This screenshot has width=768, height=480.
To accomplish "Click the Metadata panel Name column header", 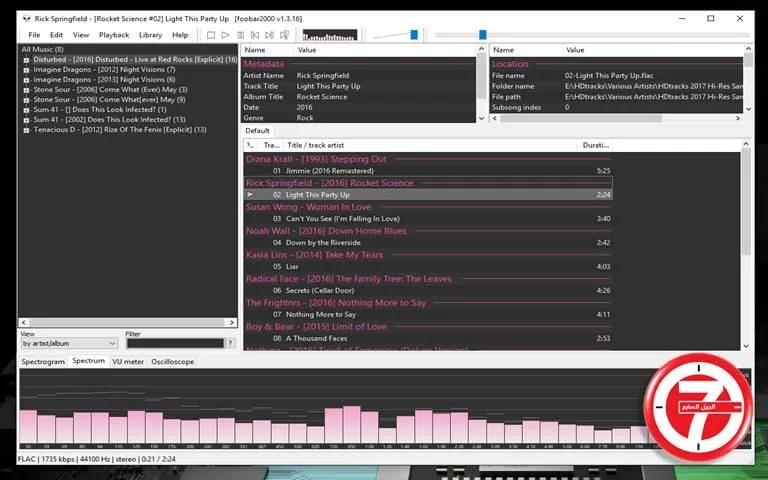I will (267, 50).
